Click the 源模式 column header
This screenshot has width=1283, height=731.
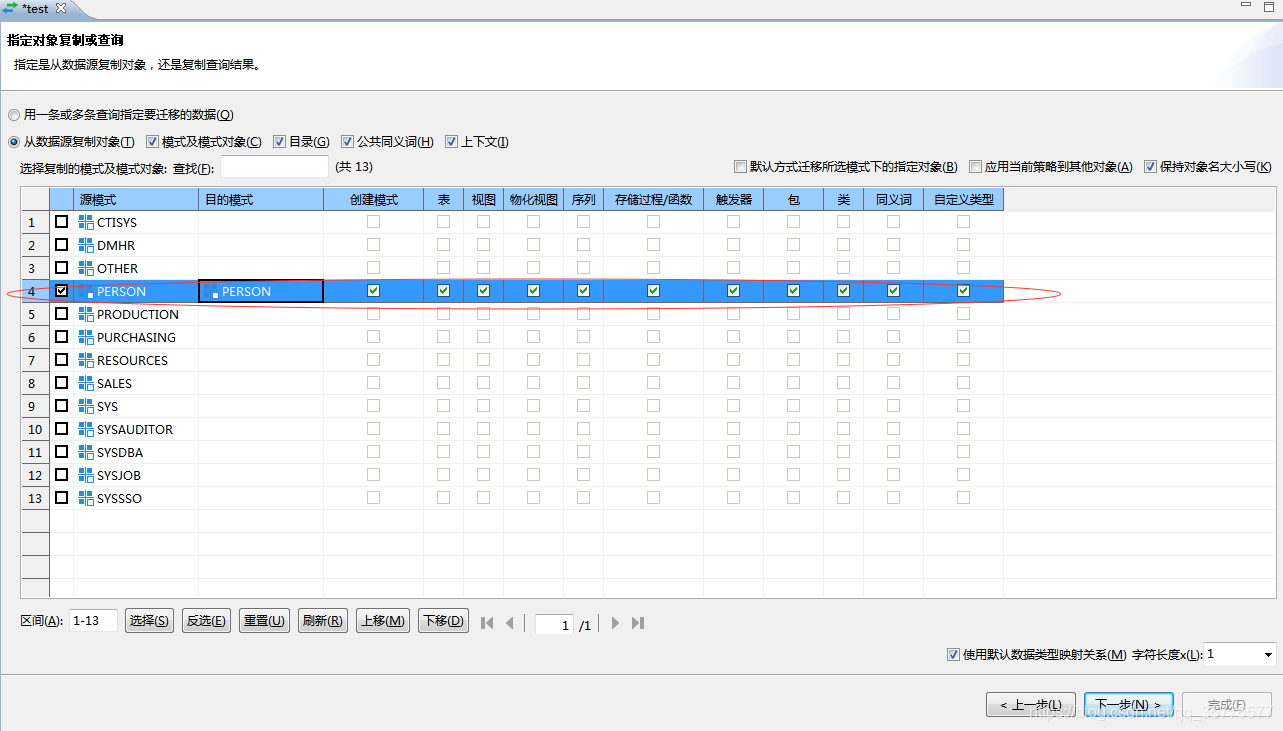point(136,199)
